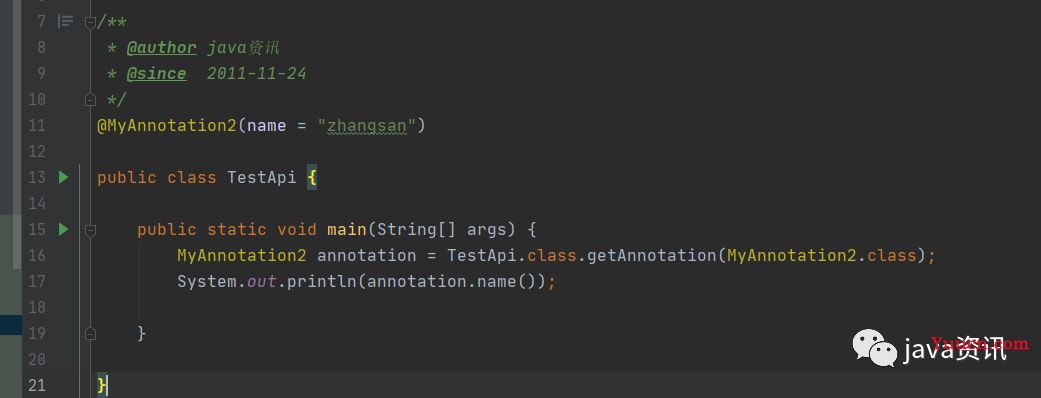
Task: Click the @since Javadoc tag
Action: pos(157,74)
